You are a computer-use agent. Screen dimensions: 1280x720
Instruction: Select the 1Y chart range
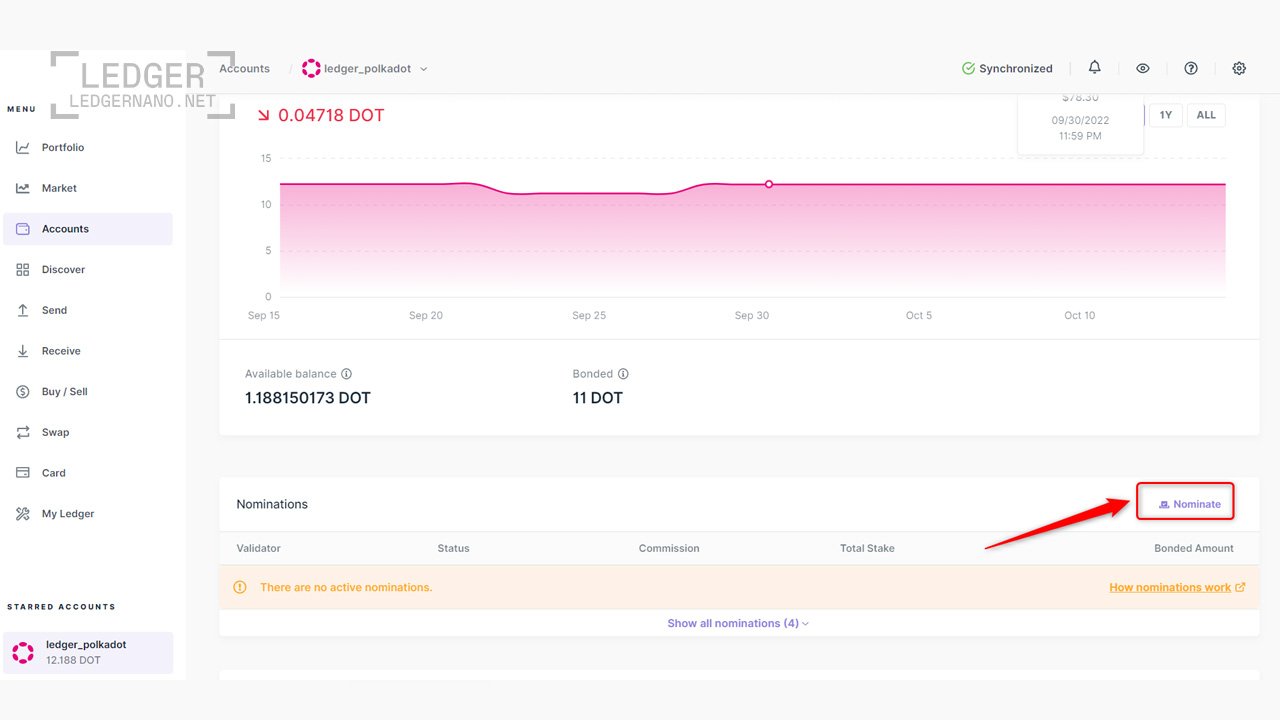point(1166,115)
